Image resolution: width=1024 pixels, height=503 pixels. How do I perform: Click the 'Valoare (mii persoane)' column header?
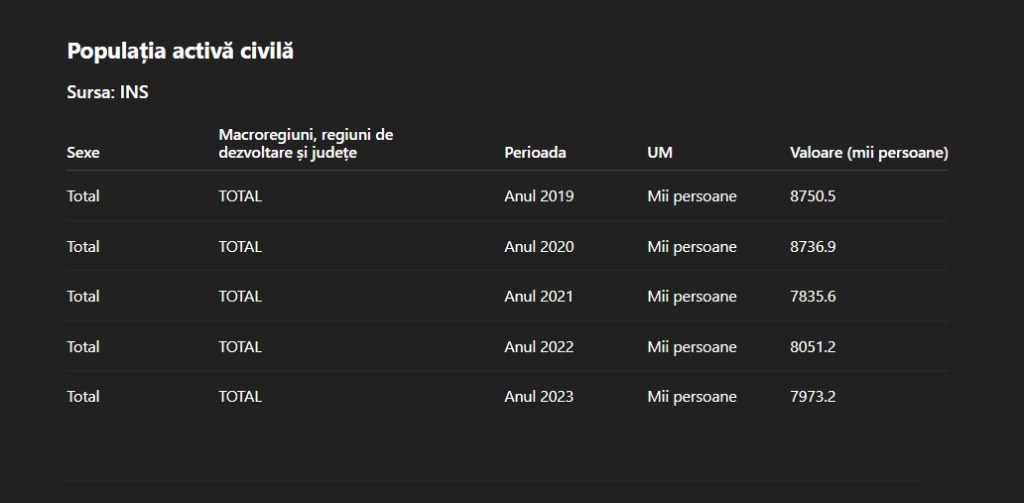point(869,153)
